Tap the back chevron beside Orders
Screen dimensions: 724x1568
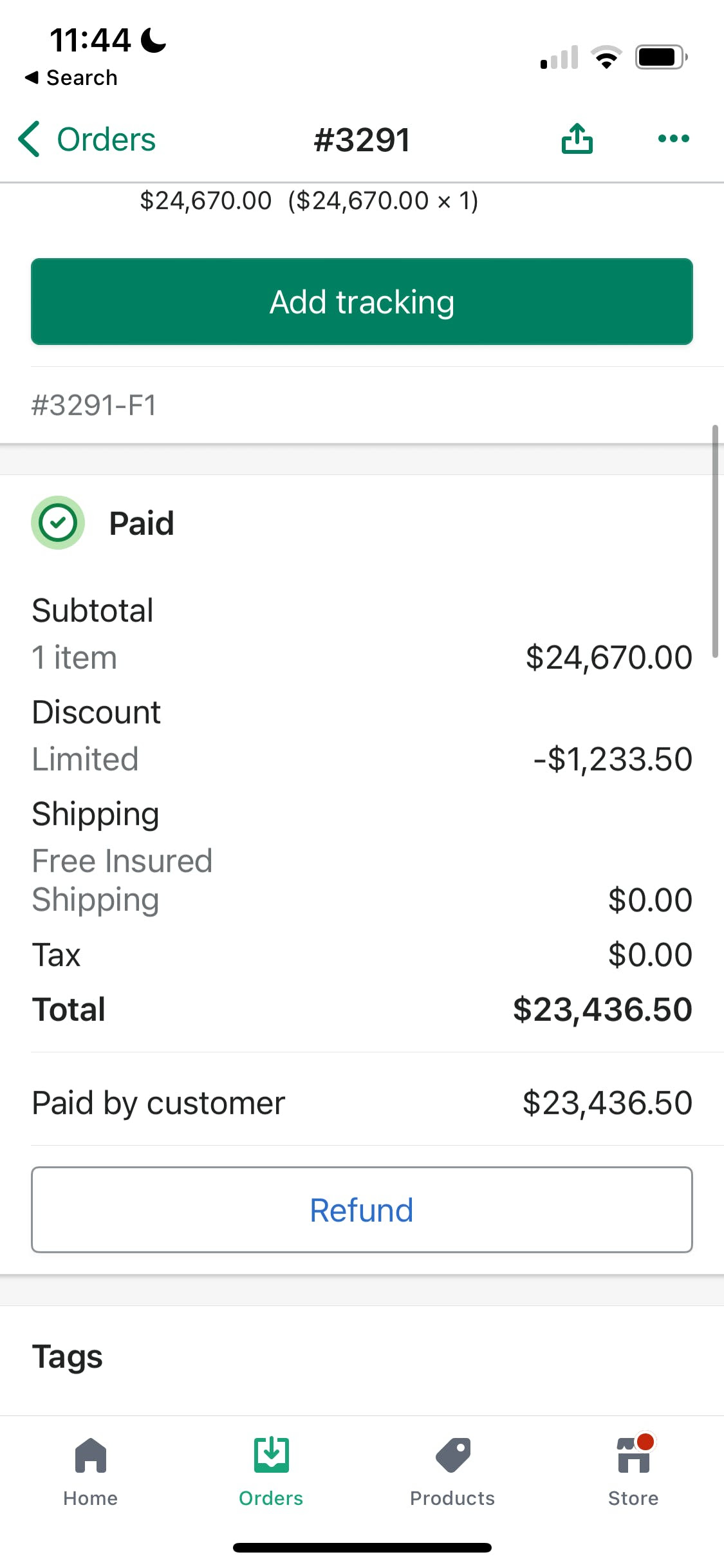[x=29, y=139]
